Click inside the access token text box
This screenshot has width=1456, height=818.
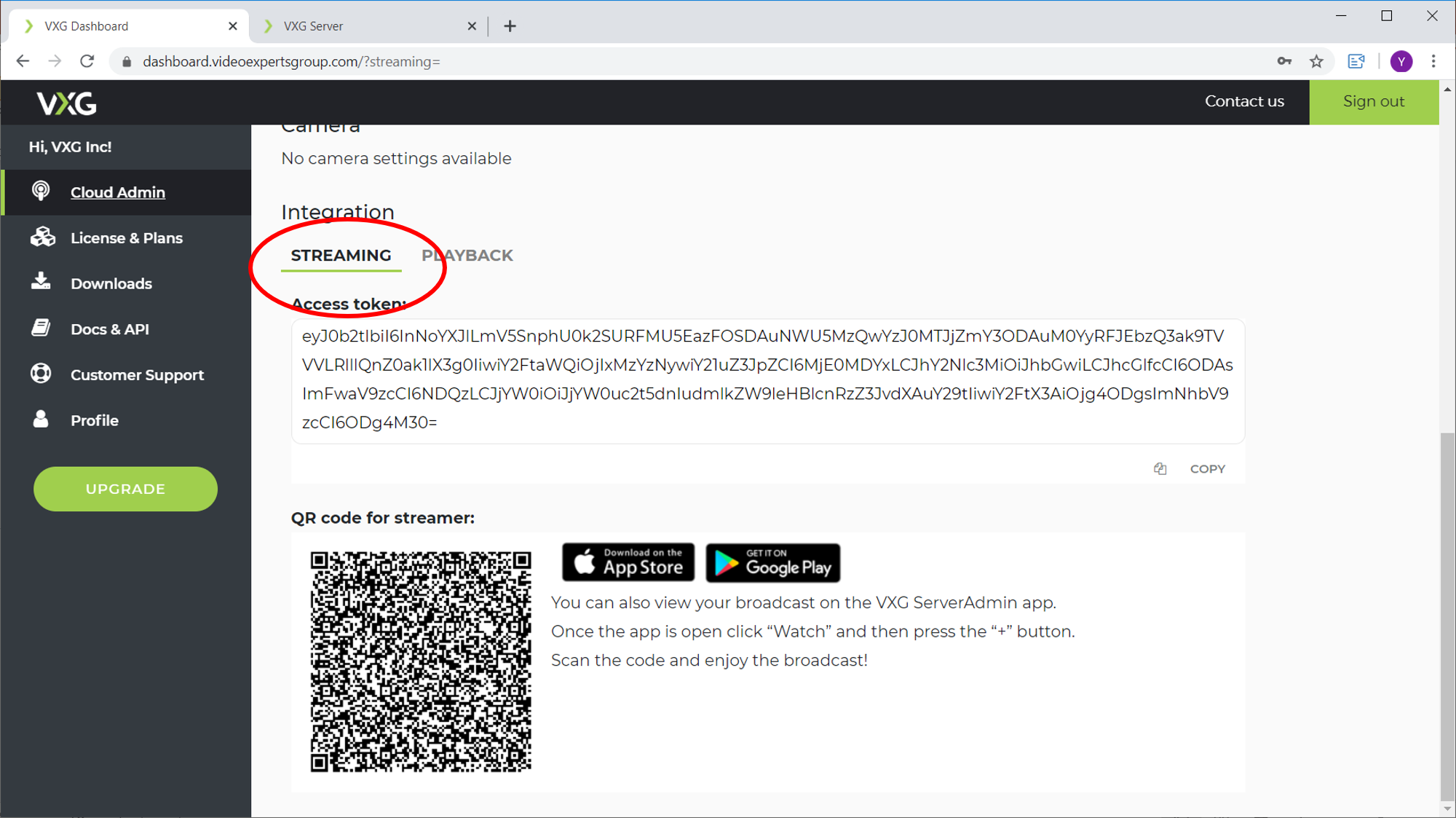(767, 379)
